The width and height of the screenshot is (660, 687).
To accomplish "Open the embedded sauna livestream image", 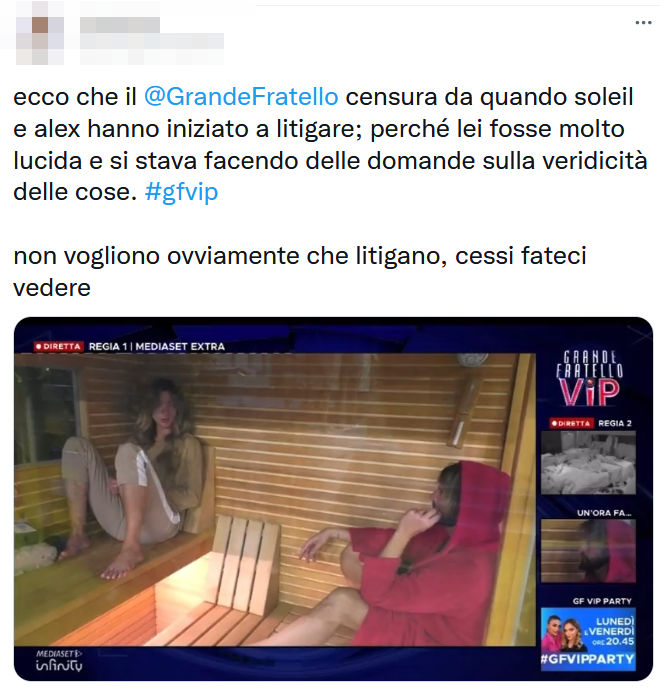I will (x=334, y=498).
